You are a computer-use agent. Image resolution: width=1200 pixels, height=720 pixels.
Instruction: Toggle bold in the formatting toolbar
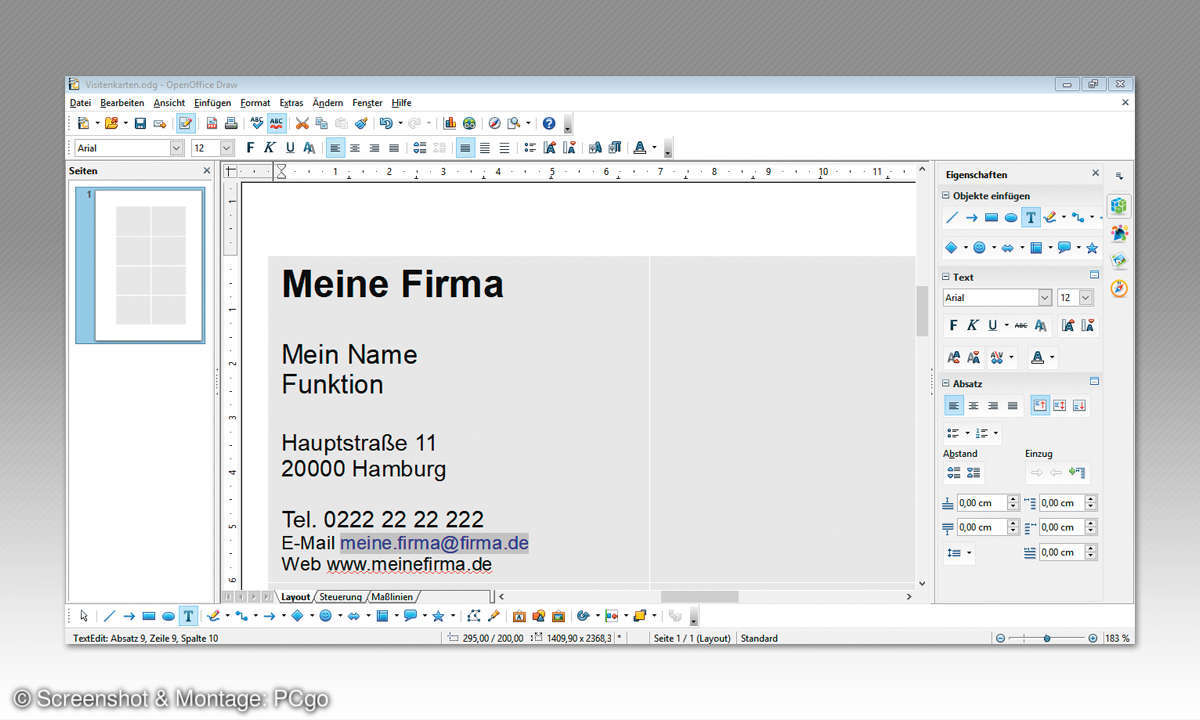point(251,148)
